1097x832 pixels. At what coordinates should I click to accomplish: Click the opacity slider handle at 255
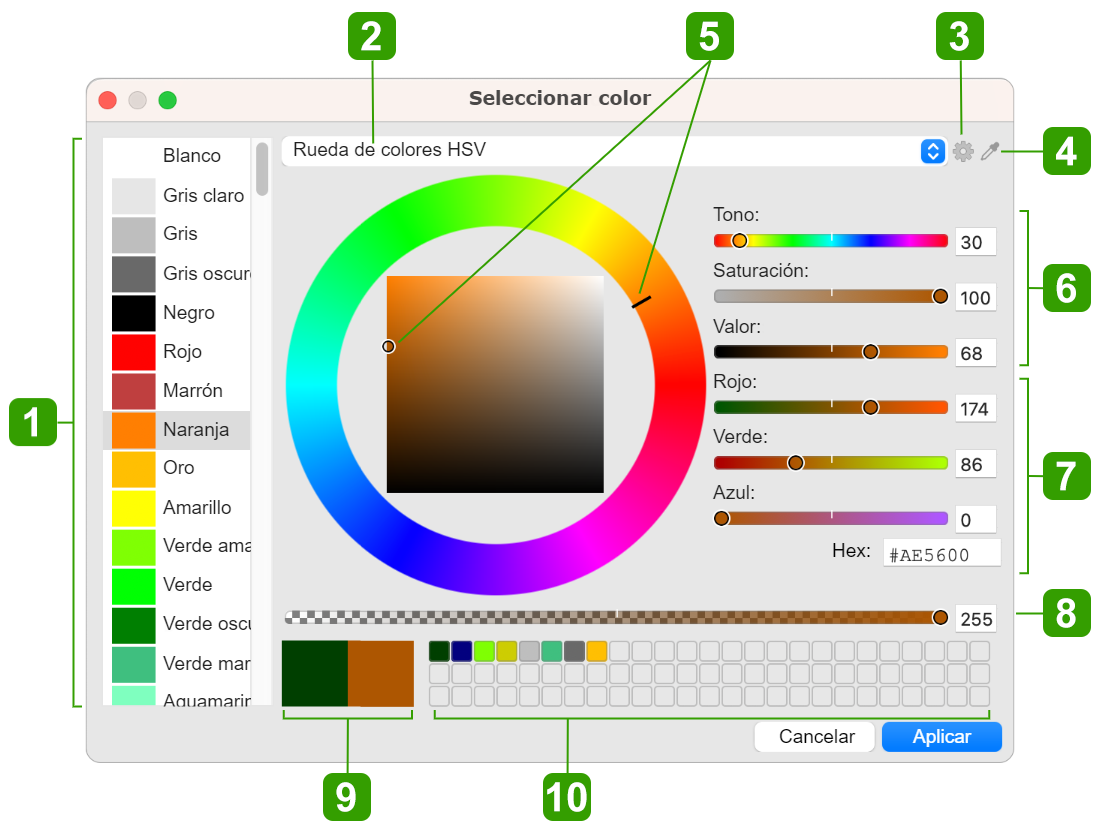[940, 617]
